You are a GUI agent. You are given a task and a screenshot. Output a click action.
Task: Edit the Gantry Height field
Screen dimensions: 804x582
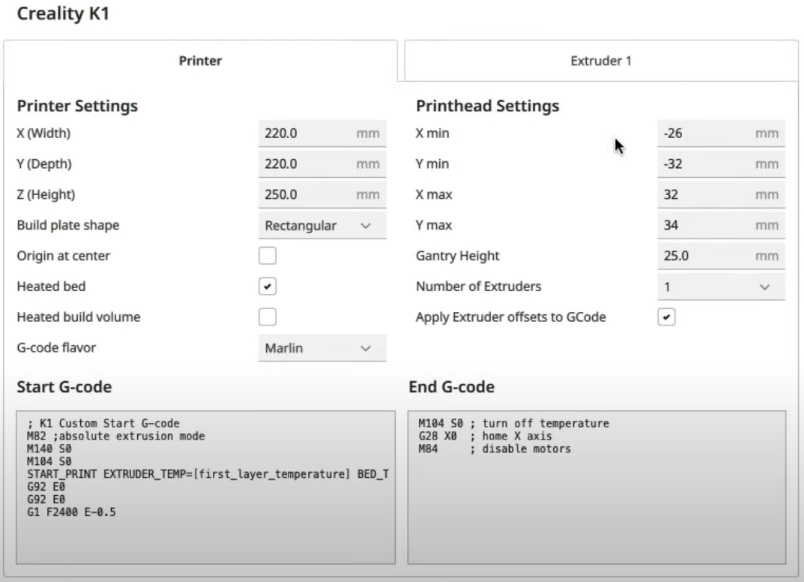pyautogui.click(x=721, y=256)
